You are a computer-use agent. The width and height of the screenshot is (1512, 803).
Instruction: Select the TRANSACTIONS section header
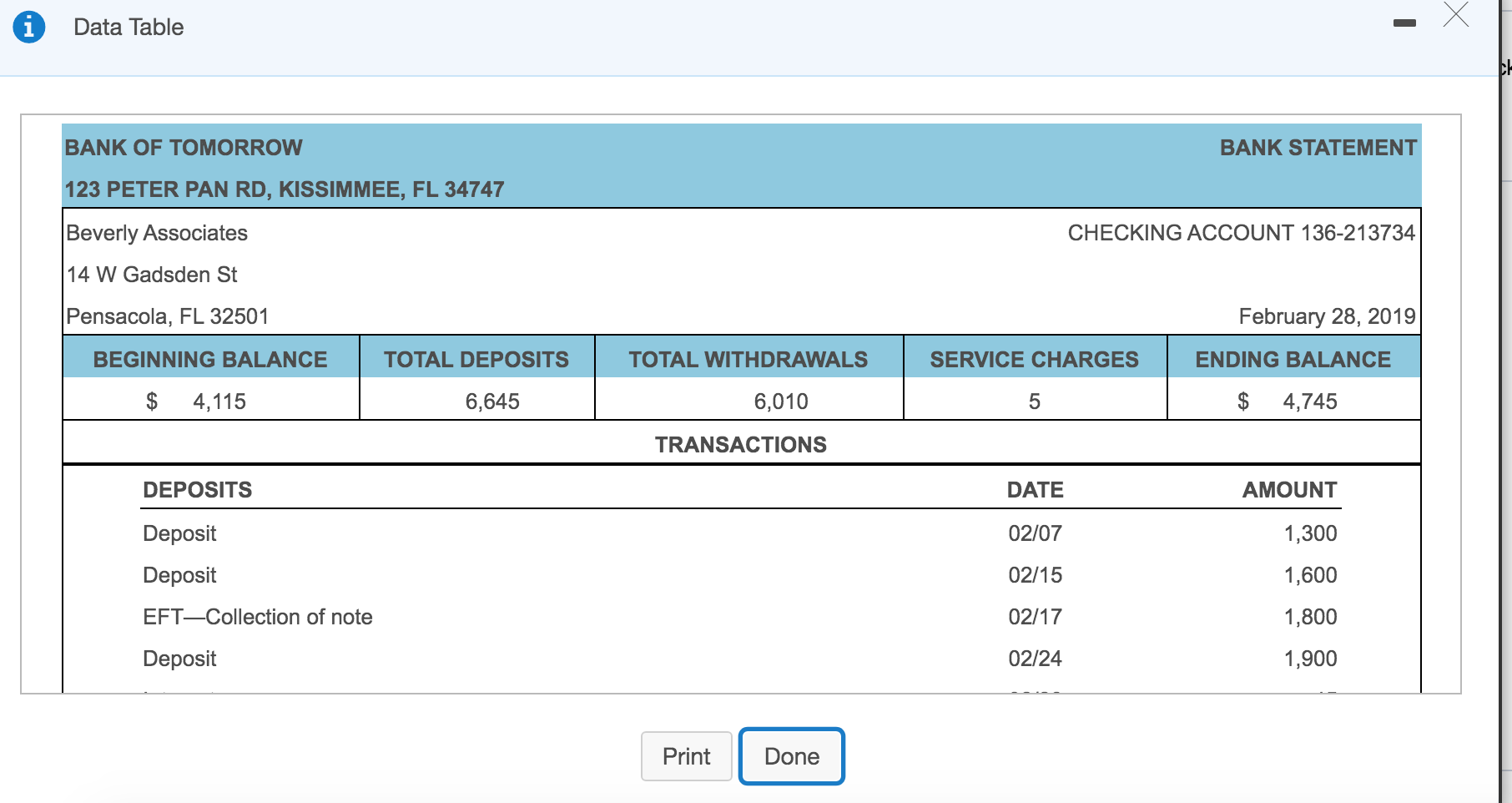[x=741, y=444]
